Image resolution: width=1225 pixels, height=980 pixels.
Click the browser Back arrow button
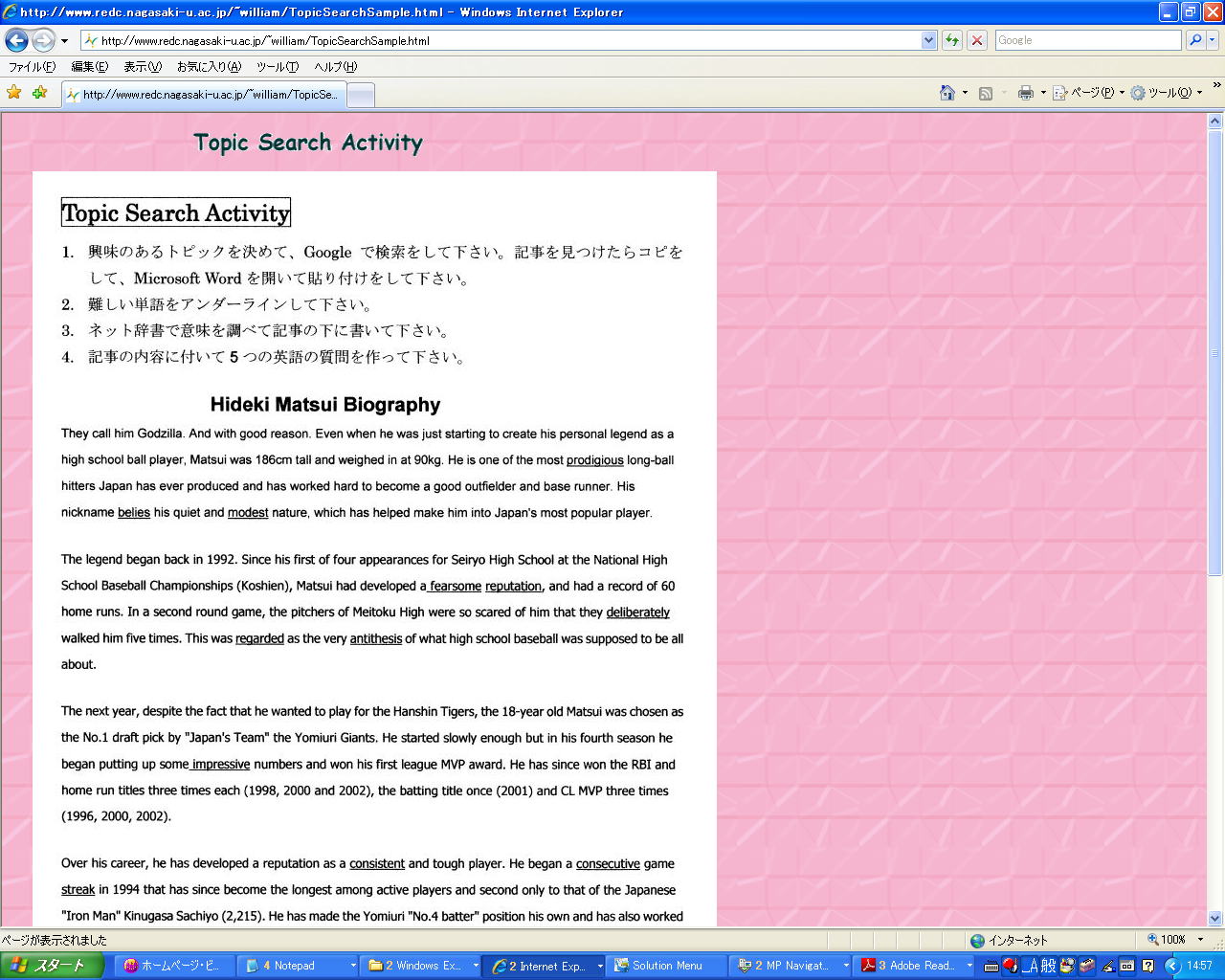click(16, 40)
